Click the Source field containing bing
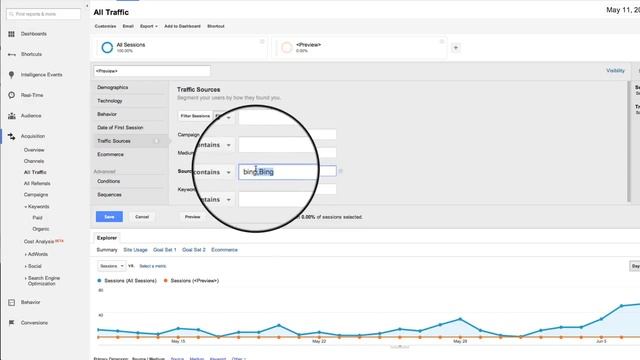The image size is (640, 360). (x=287, y=172)
